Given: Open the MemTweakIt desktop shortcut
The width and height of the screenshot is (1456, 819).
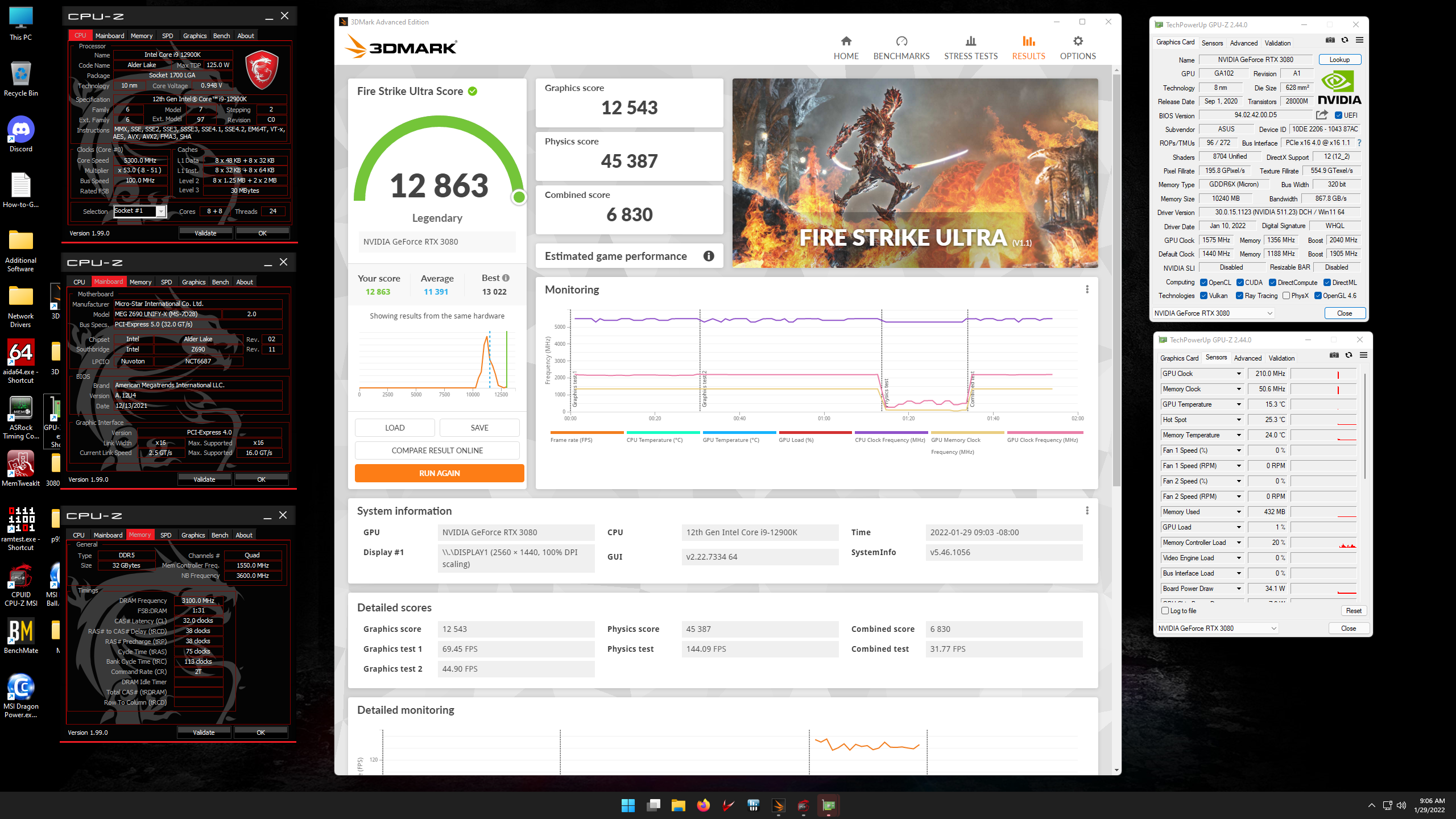Looking at the screenshot, I should tap(21, 469).
